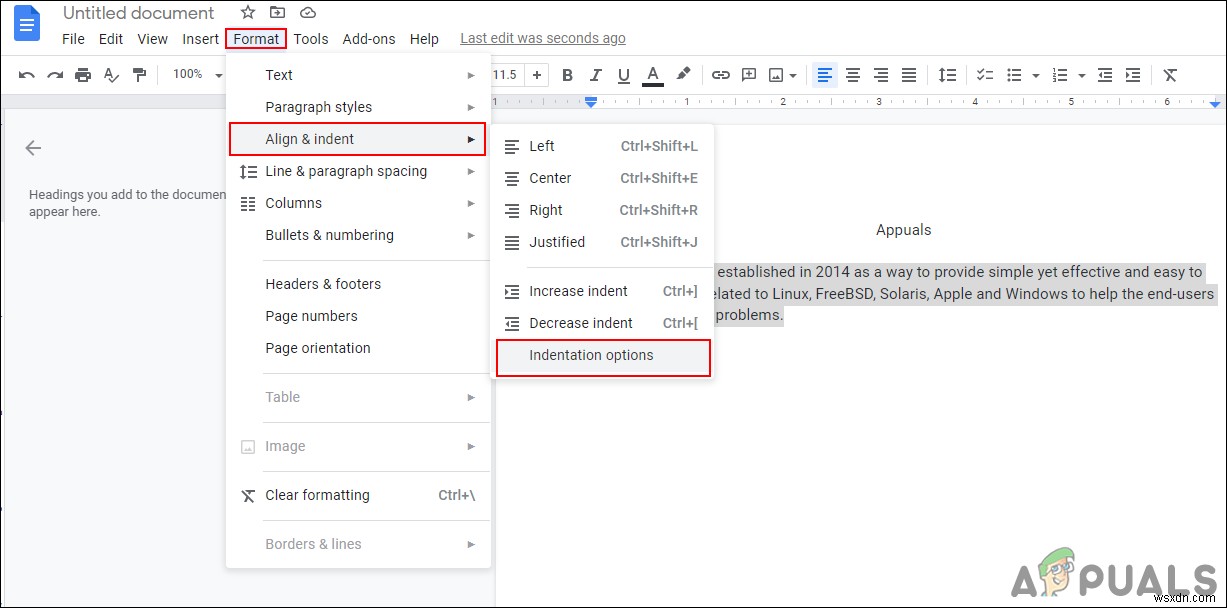Insert a link
The width and height of the screenshot is (1227, 608).
(x=720, y=75)
